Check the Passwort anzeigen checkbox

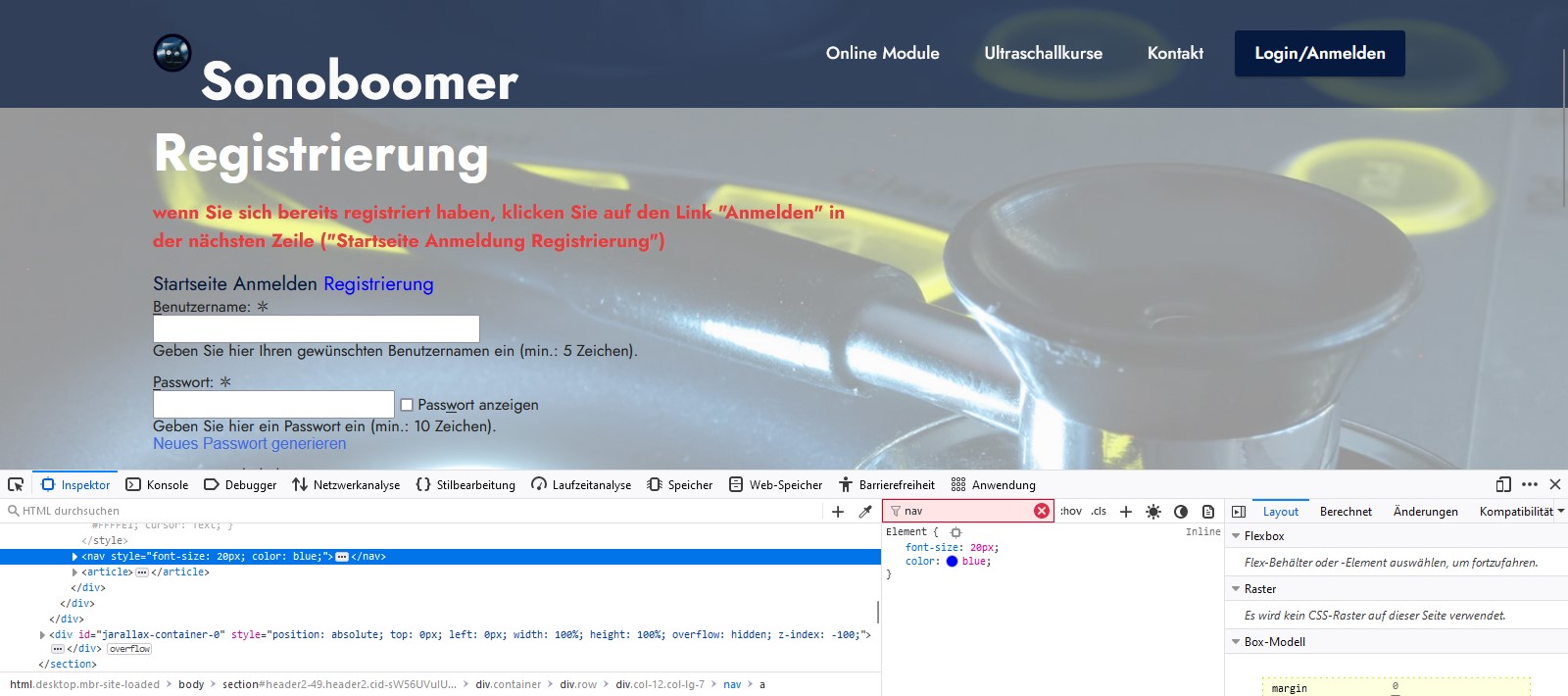407,405
